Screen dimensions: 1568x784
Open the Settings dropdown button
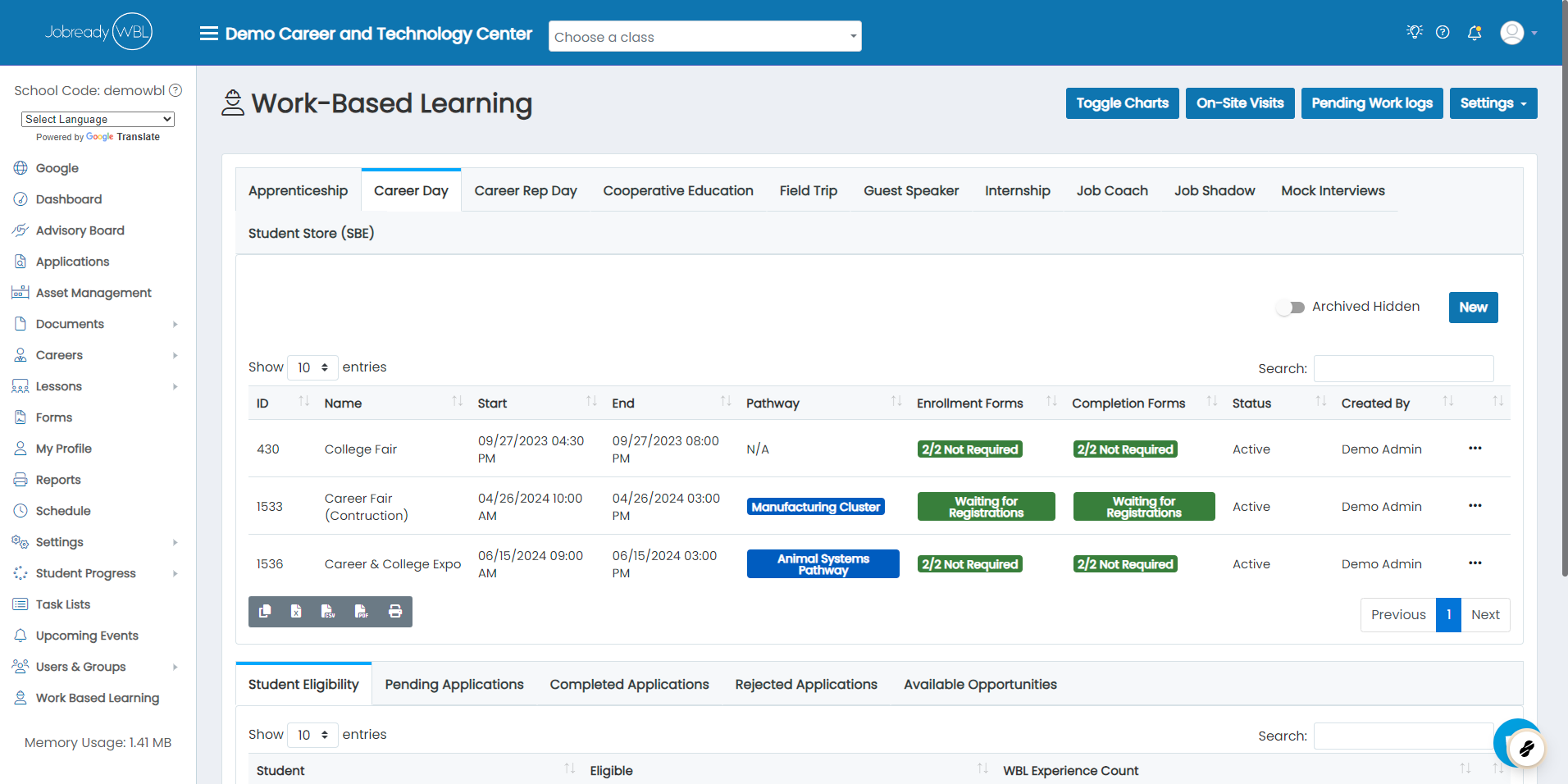(1493, 103)
